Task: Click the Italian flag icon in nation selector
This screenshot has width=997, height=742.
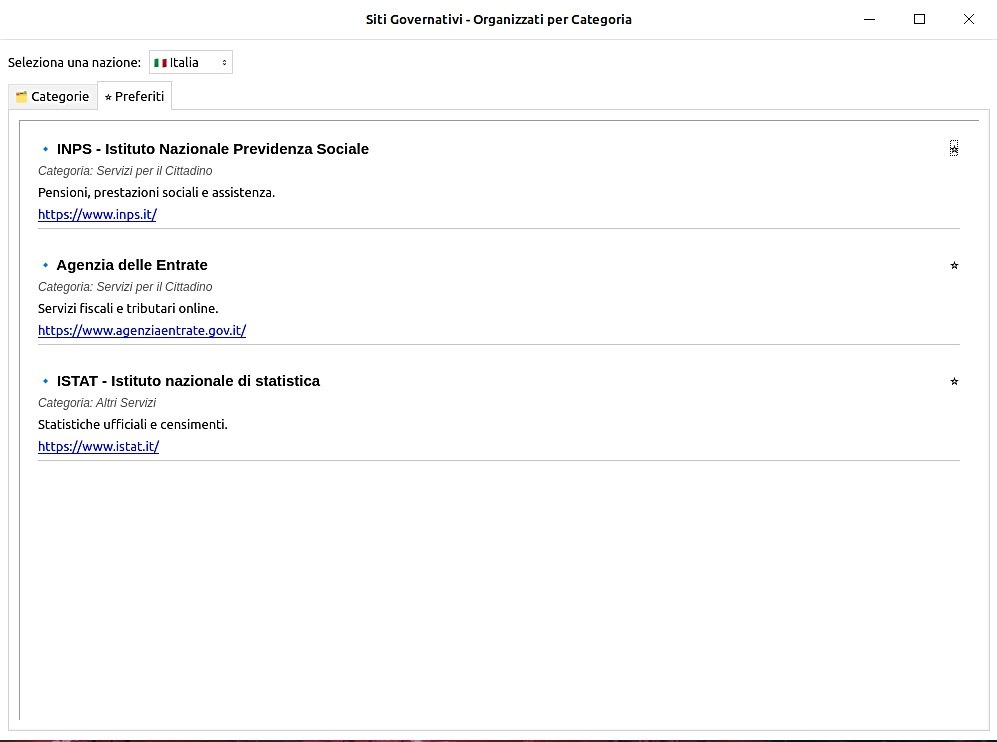Action: tap(160, 62)
